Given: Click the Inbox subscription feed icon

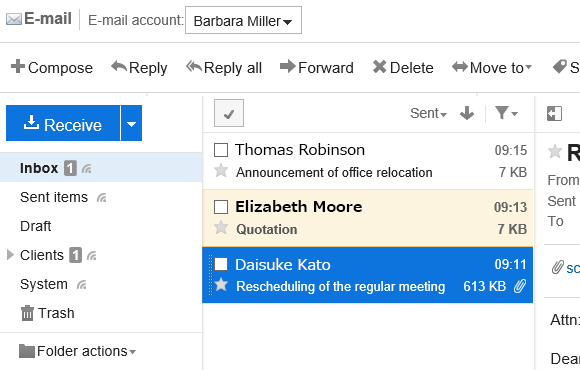Looking at the screenshot, I should click(x=87, y=169).
